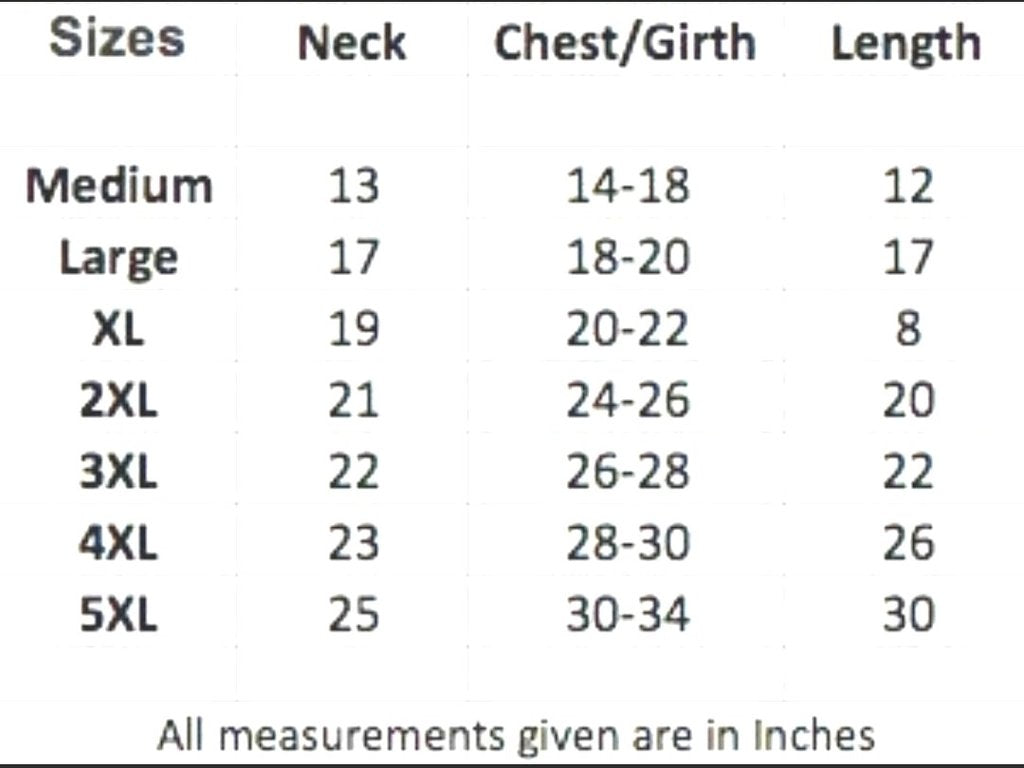Select the 5XL size row label
This screenshot has height=768, width=1024.
119,615
